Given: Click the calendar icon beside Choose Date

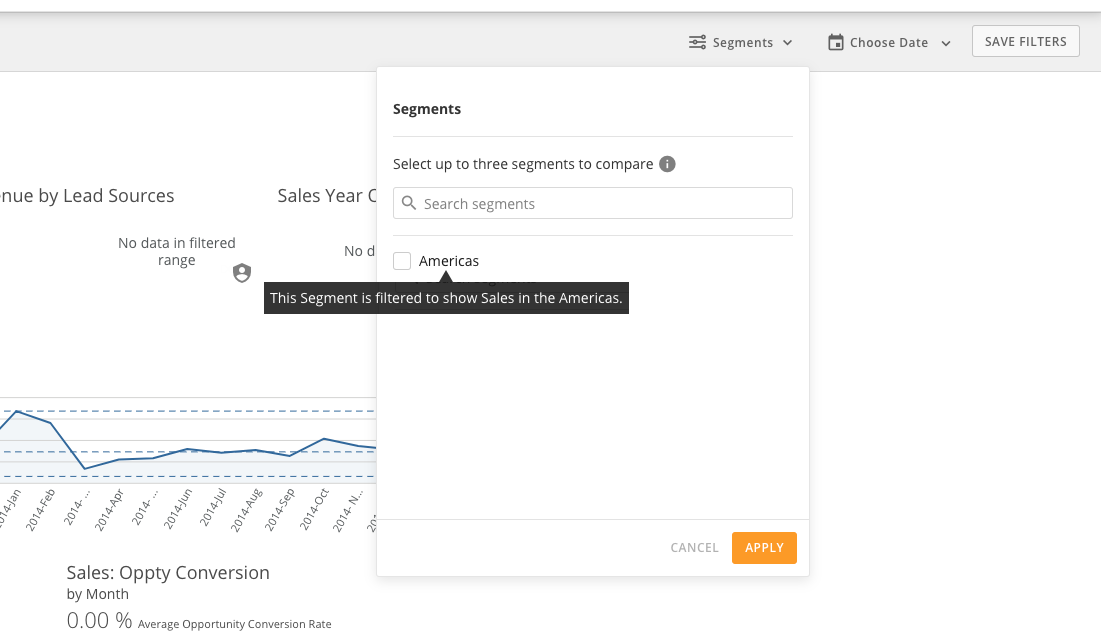Looking at the screenshot, I should [x=836, y=42].
